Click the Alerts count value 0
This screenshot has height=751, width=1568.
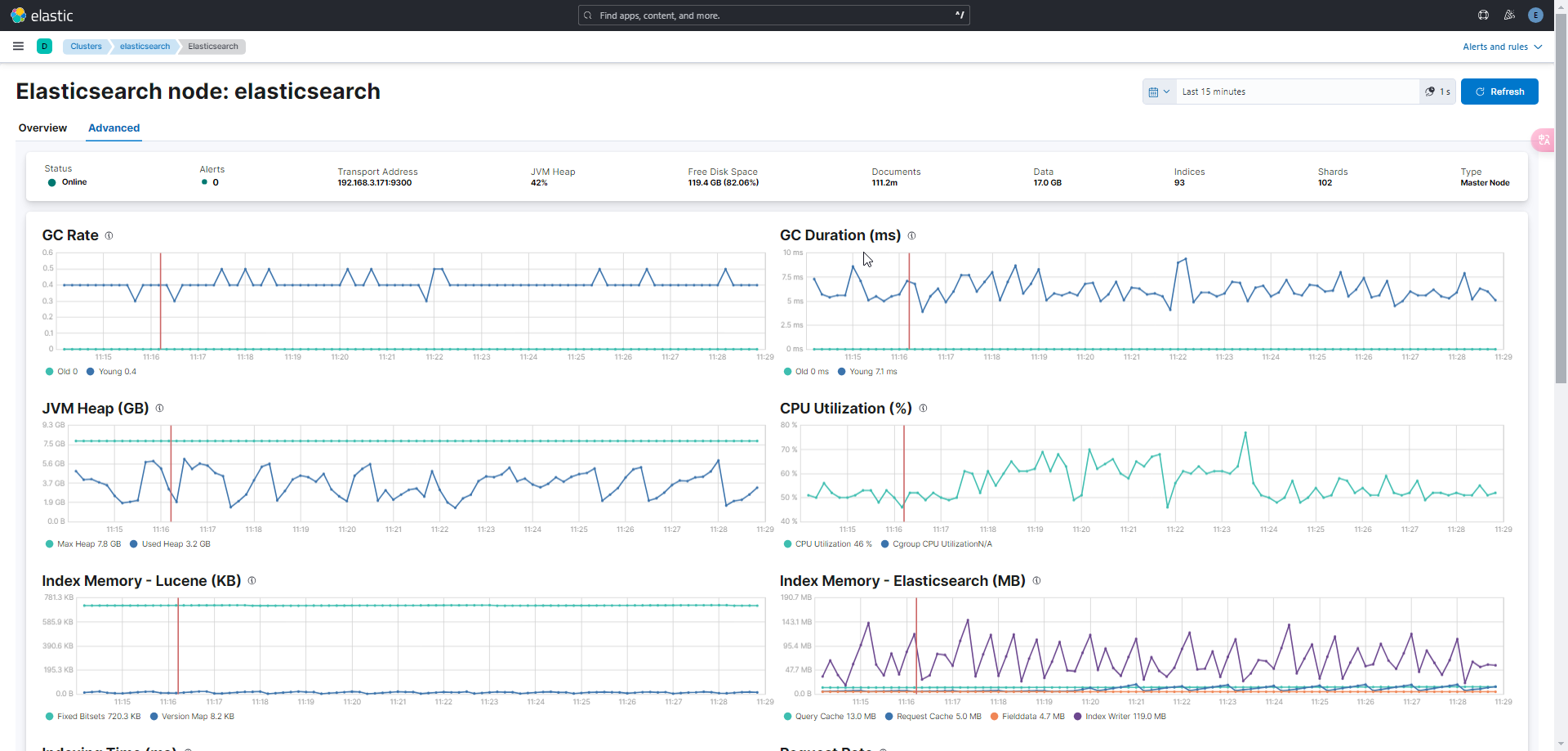(216, 183)
